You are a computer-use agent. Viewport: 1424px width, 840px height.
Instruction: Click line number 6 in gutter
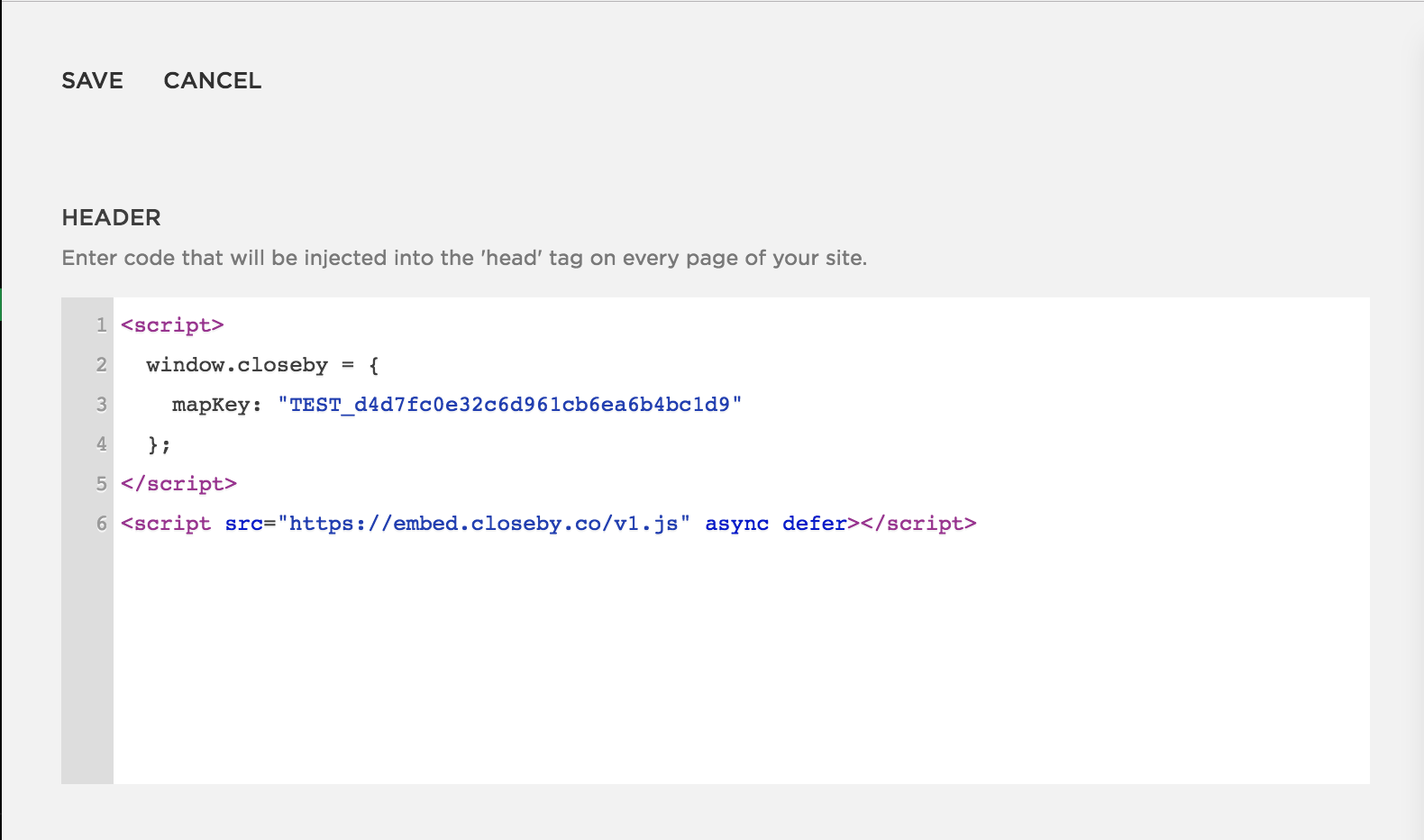[102, 524]
